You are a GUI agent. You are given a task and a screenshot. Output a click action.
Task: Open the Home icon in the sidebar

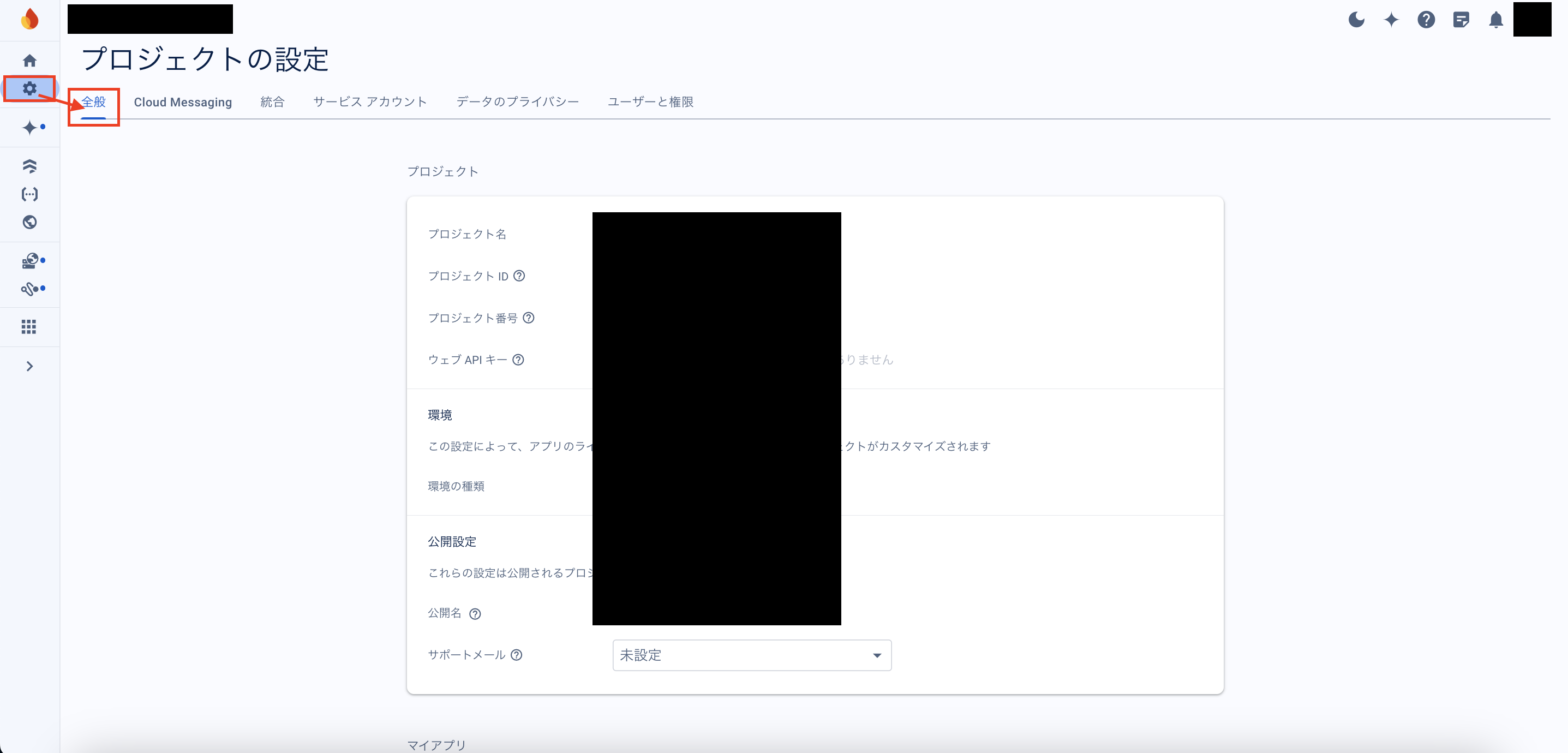click(29, 60)
